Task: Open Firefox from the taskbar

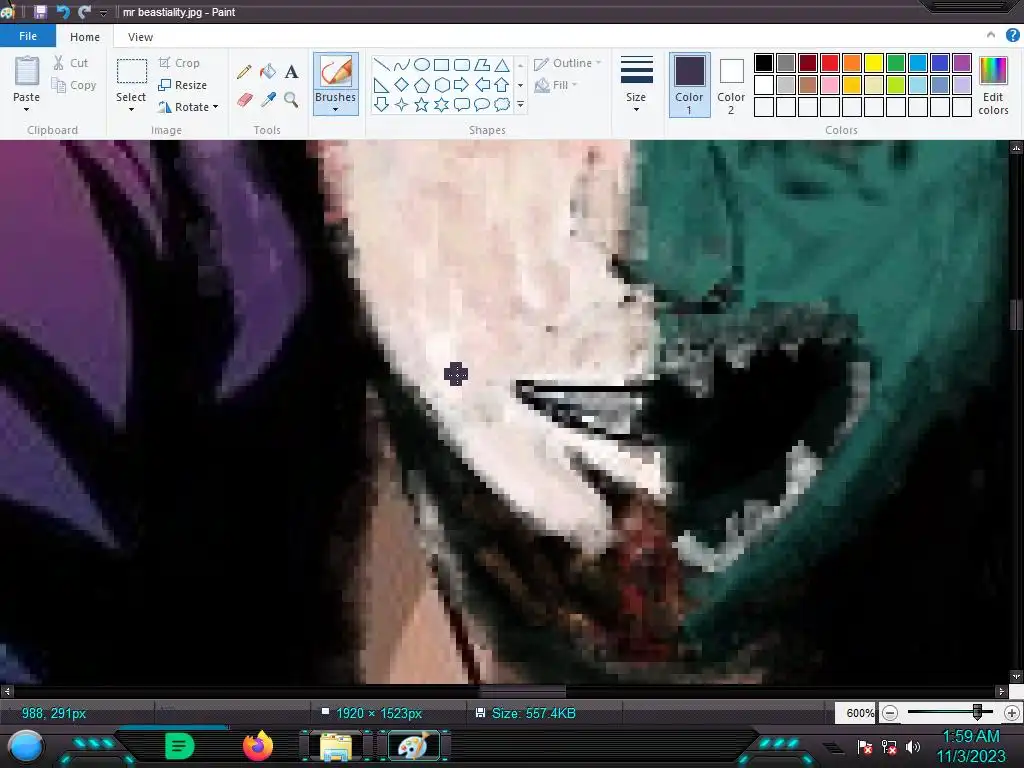Action: pyautogui.click(x=258, y=746)
